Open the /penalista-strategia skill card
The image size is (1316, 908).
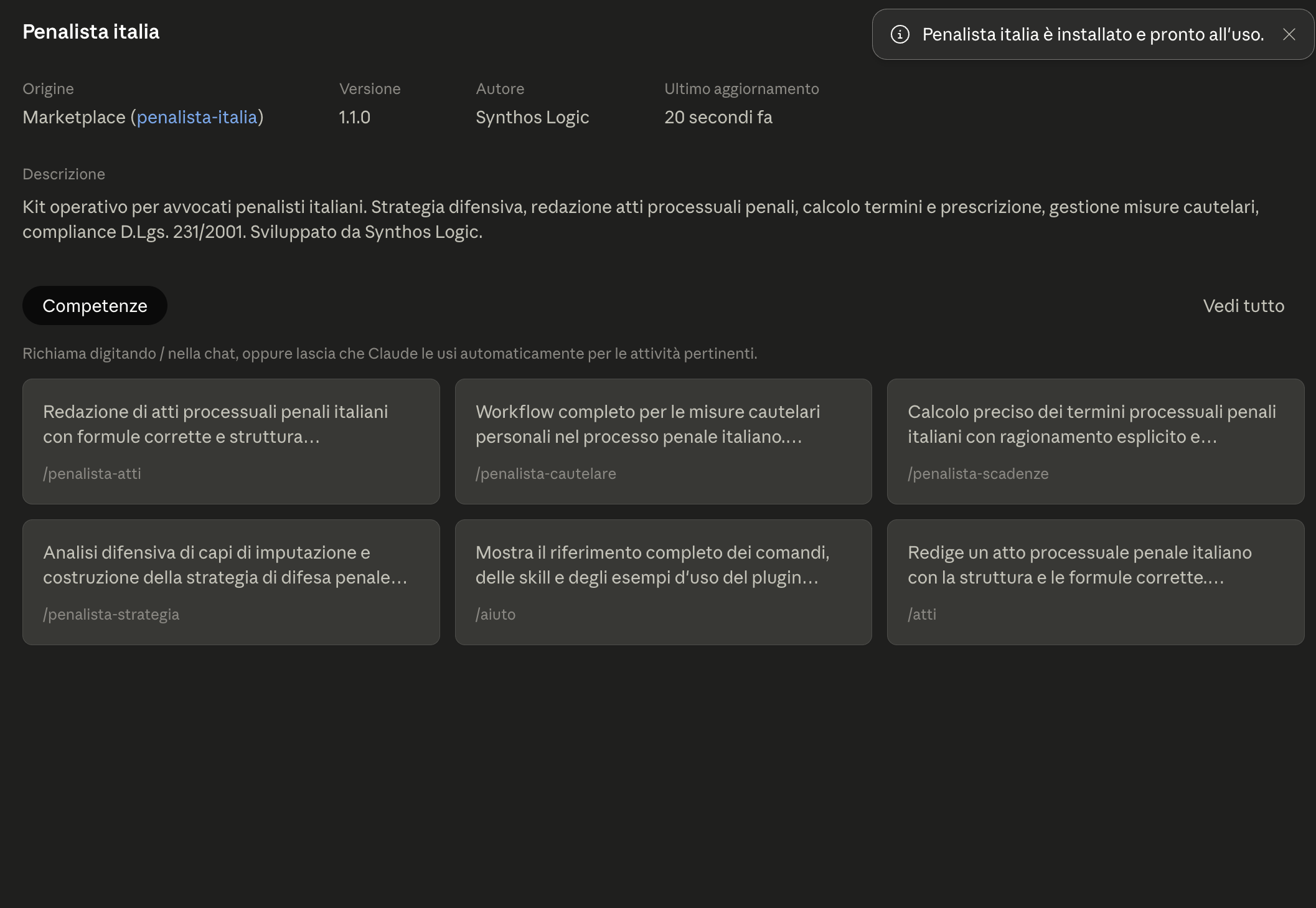[x=231, y=582]
